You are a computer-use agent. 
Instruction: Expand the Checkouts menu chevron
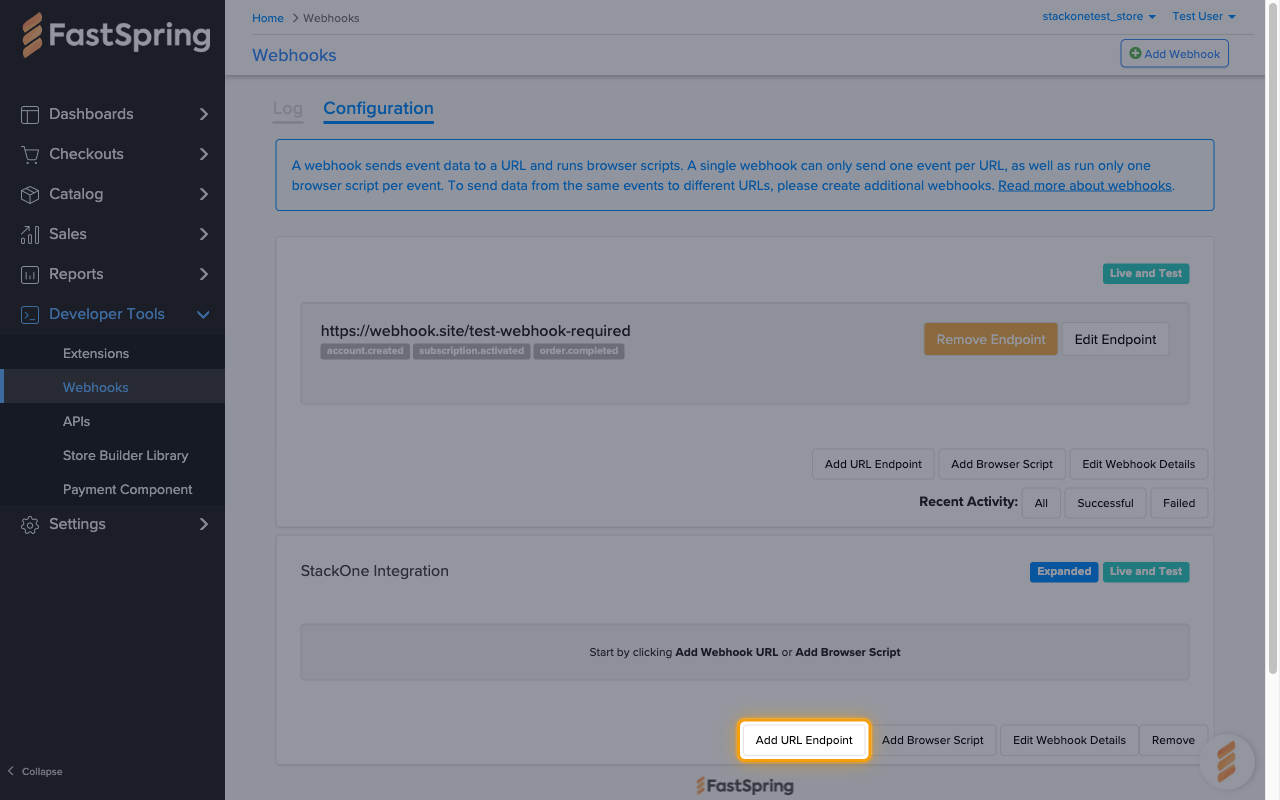[x=204, y=154]
